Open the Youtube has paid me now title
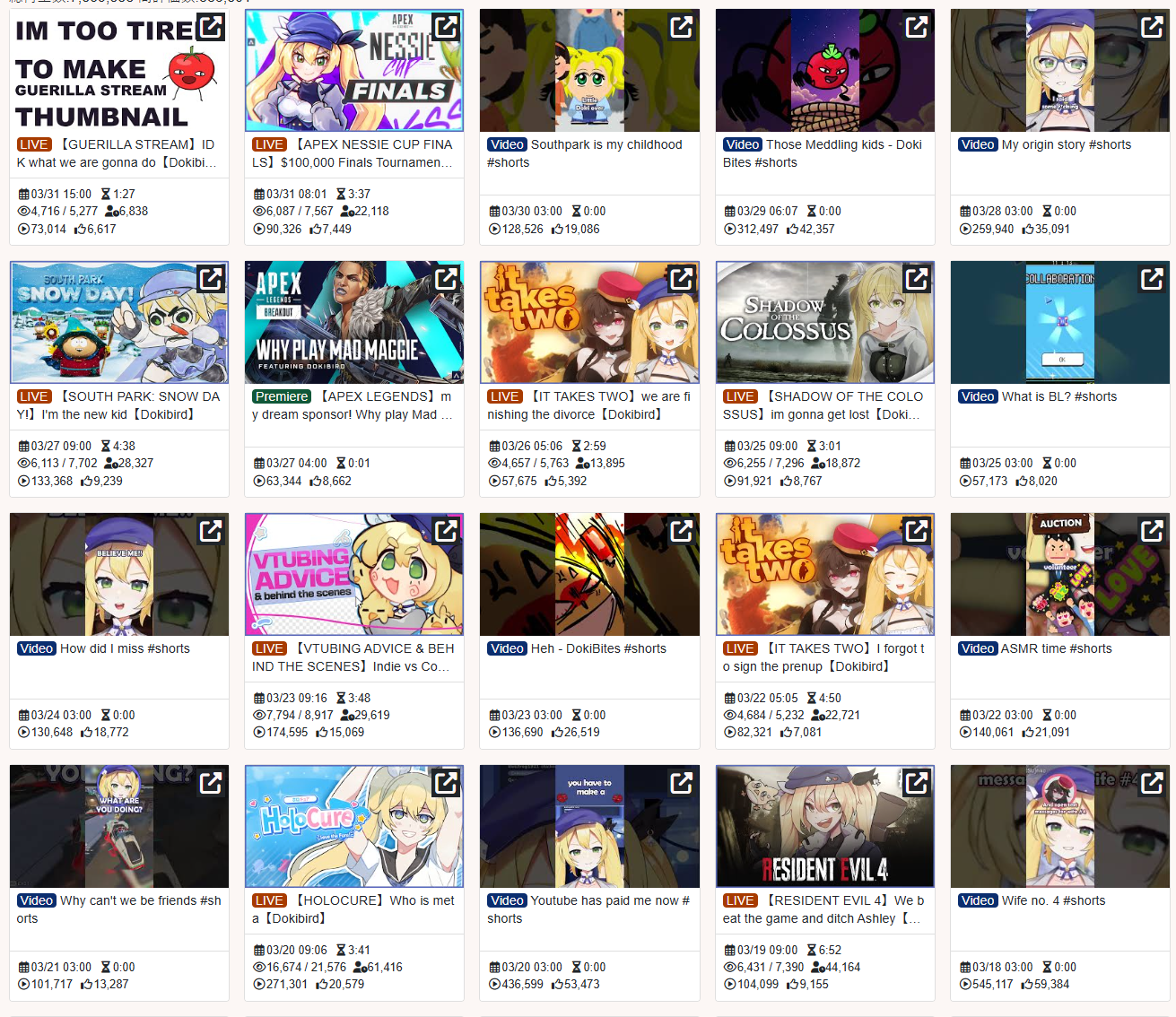This screenshot has width=1176, height=1017. pos(588,909)
